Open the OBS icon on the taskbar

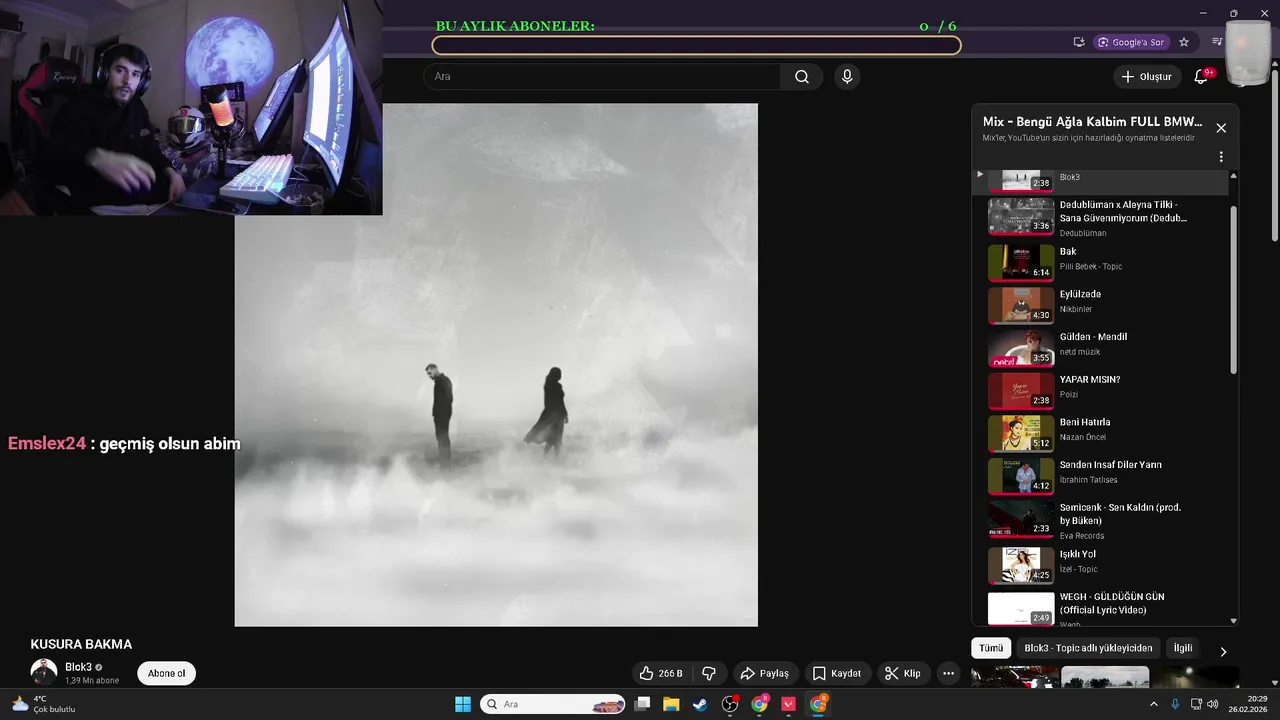pos(730,704)
